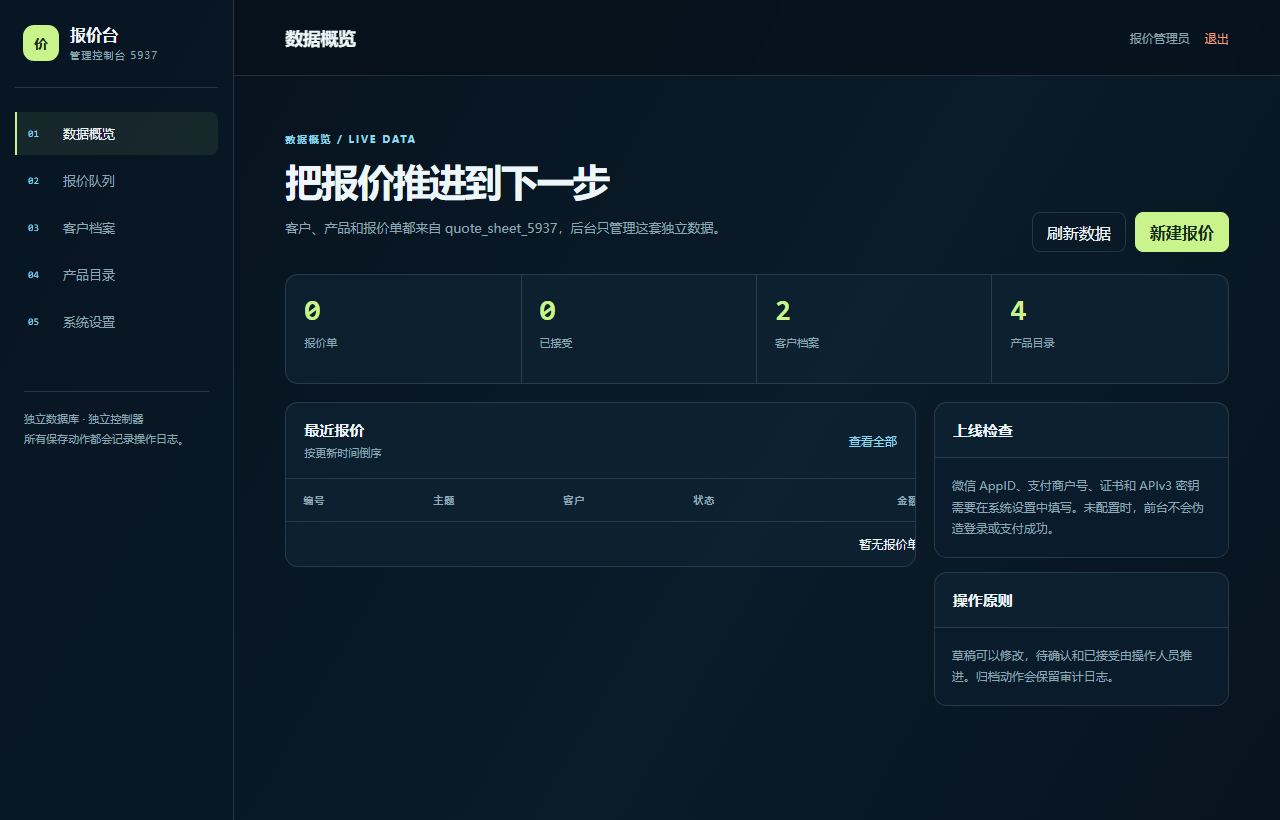The width and height of the screenshot is (1280, 820).
Task: Click 报价管理员 user label
Action: click(1159, 39)
